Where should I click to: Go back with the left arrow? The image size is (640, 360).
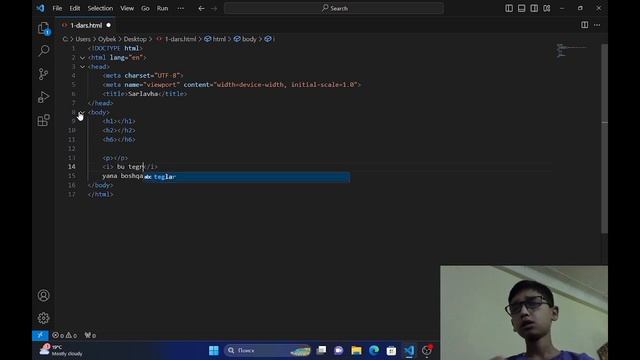201,8
